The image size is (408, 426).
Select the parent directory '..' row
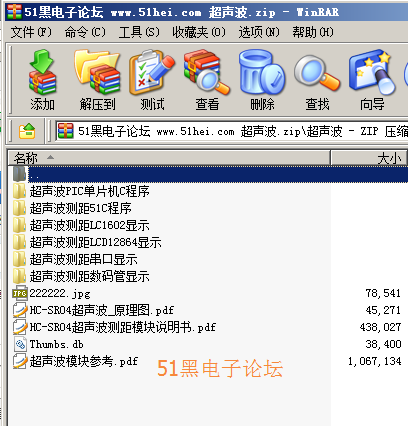[x=207, y=174]
